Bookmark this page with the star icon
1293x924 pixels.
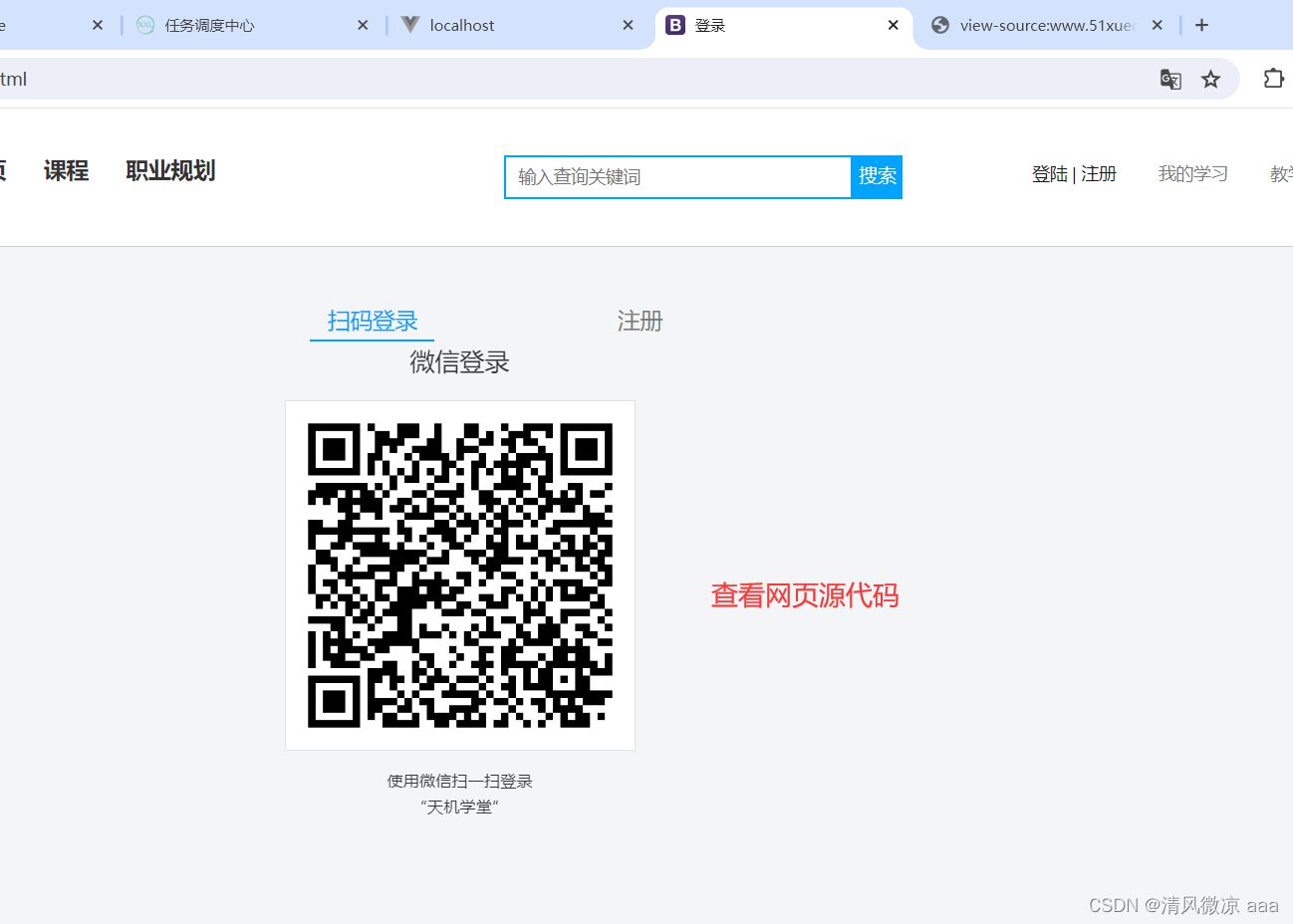(1210, 79)
